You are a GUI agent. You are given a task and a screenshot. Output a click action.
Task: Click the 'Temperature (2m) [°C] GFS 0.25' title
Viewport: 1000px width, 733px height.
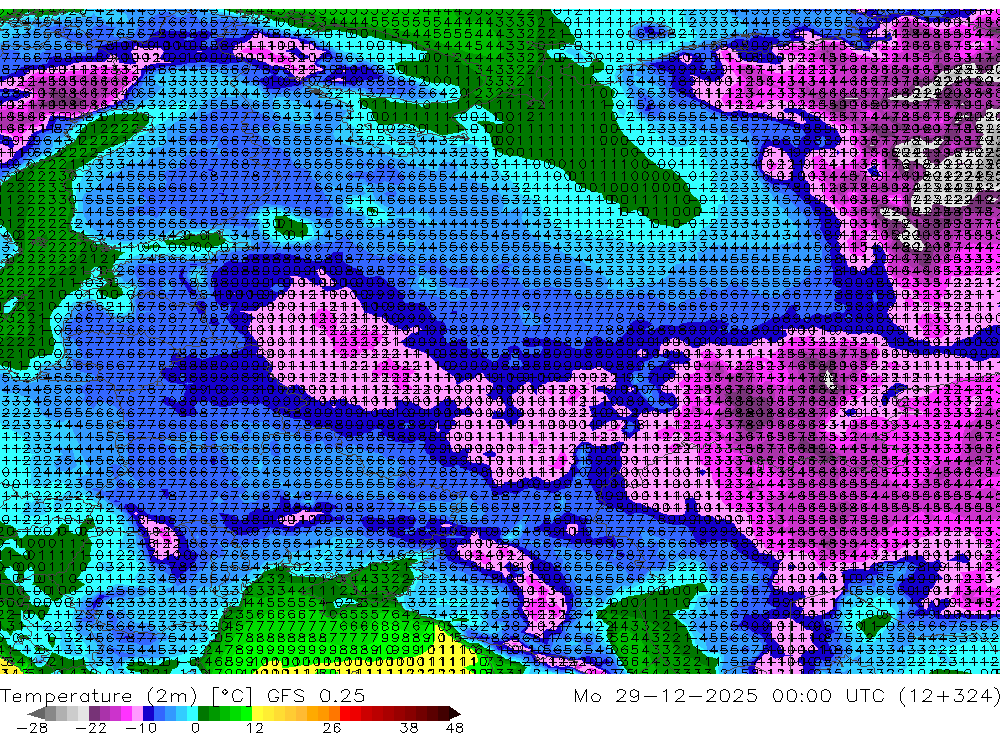[x=182, y=696]
